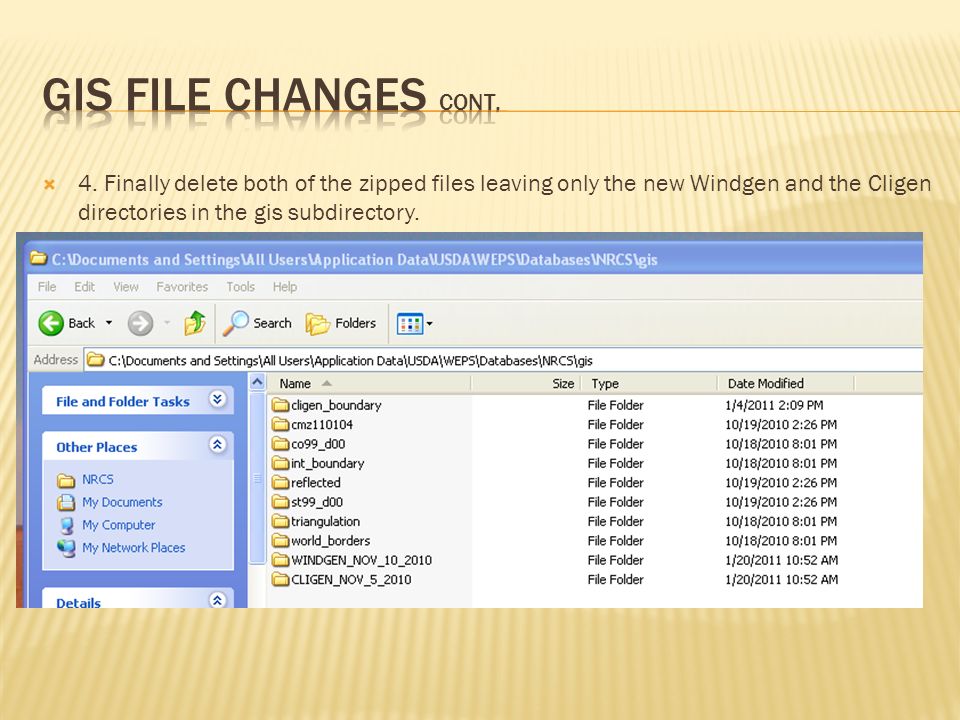960x720 pixels.
Task: Open the Edit menu
Action: click(84, 287)
